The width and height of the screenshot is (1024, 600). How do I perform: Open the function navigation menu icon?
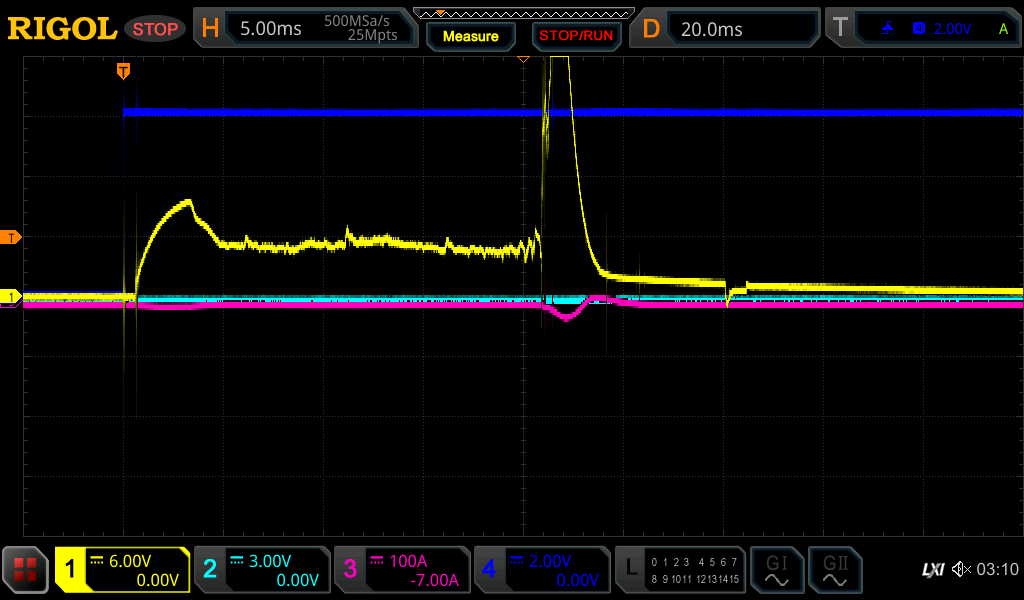[x=26, y=570]
